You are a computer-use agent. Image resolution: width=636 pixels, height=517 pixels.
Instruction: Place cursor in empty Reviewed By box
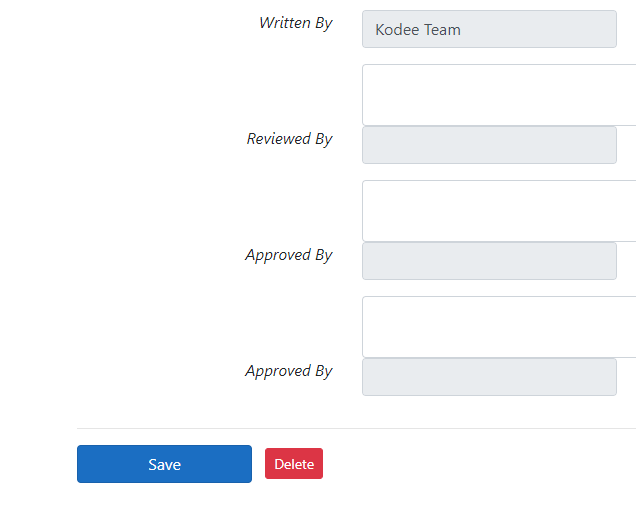point(489,145)
